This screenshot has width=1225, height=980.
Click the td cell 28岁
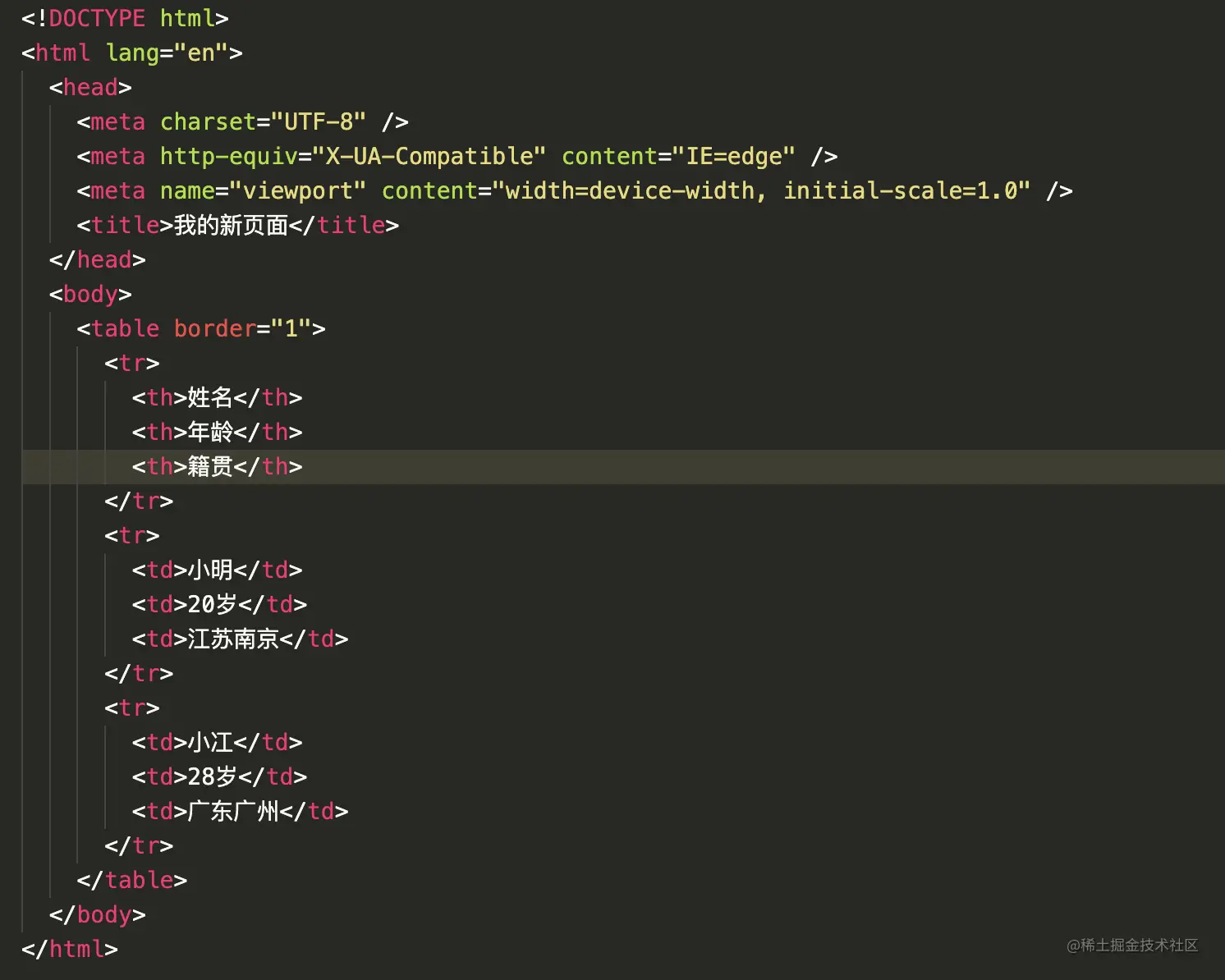[x=220, y=776]
